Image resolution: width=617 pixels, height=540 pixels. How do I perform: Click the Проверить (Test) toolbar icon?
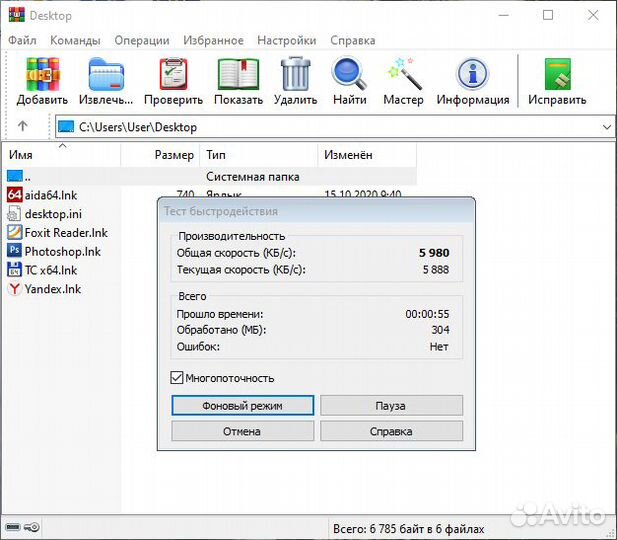coord(173,76)
